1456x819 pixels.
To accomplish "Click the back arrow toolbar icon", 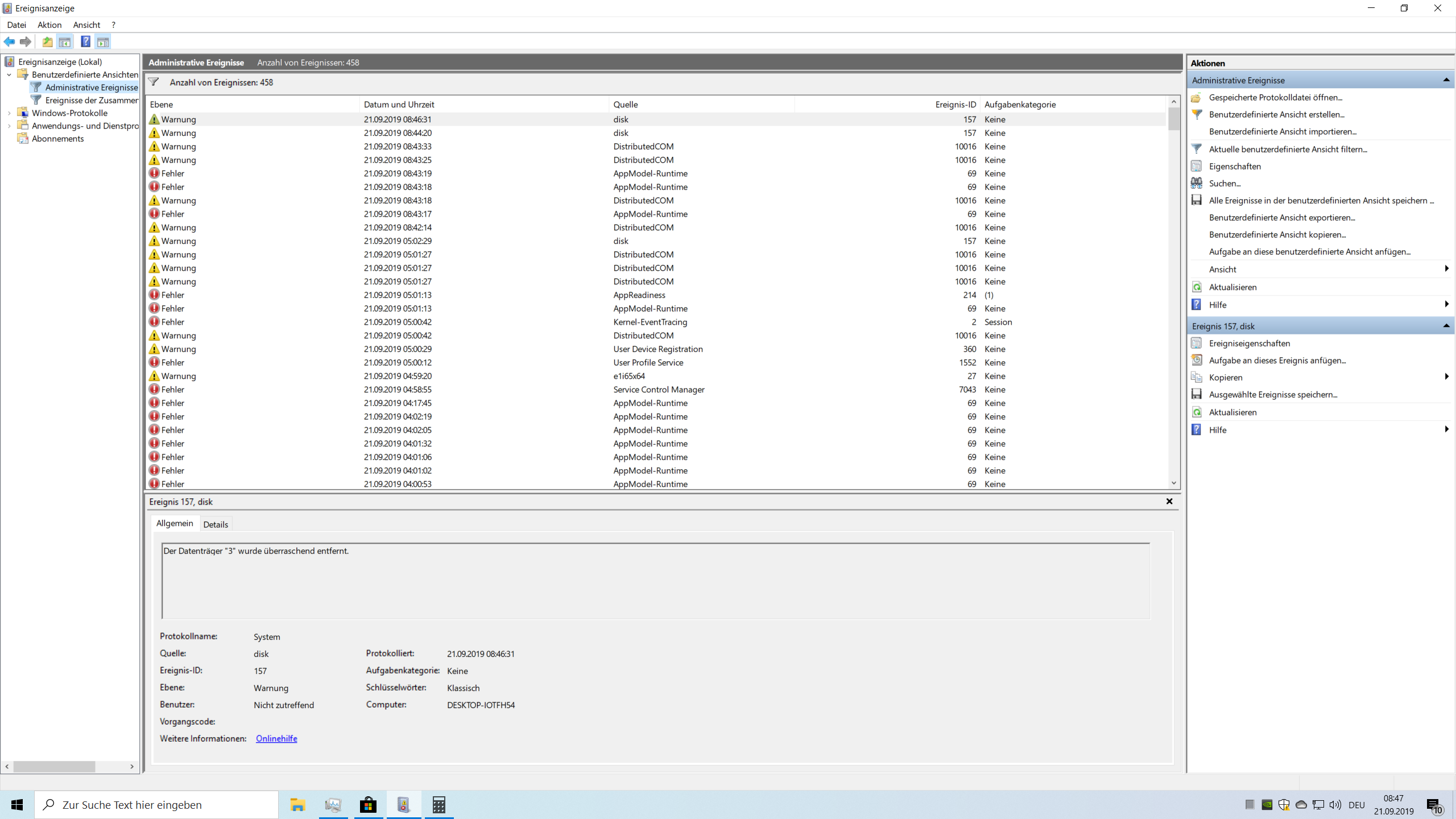I will 10,42.
